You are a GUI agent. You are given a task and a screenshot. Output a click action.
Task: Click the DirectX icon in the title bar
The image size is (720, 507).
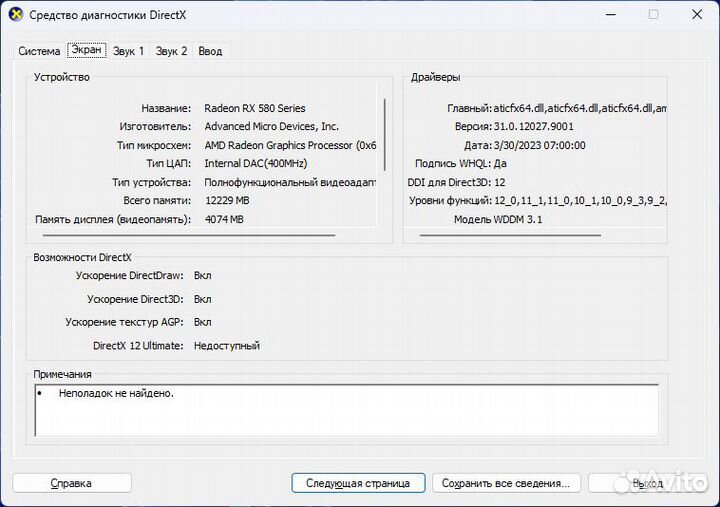point(16,15)
